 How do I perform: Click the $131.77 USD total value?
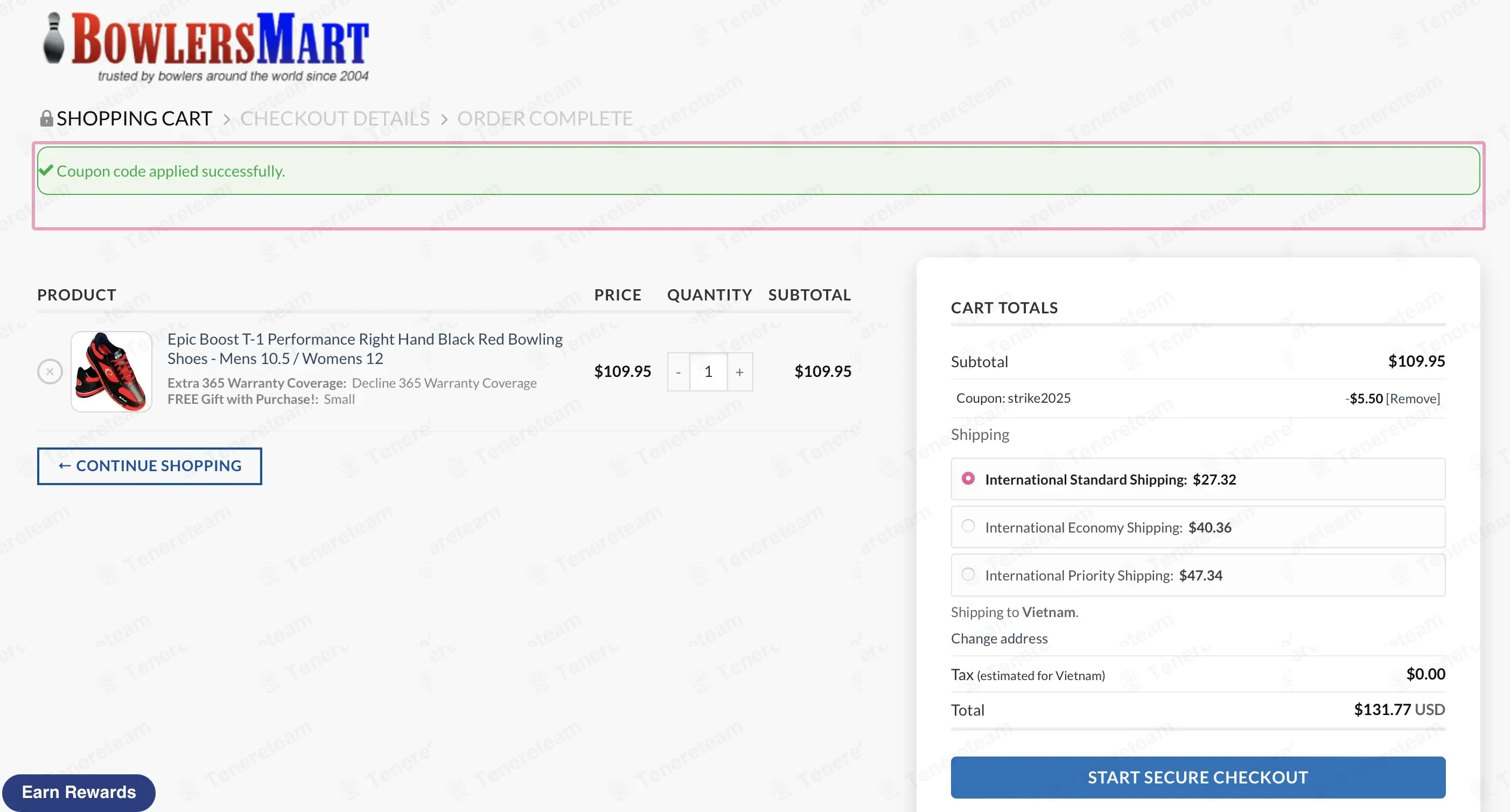[x=1399, y=709]
